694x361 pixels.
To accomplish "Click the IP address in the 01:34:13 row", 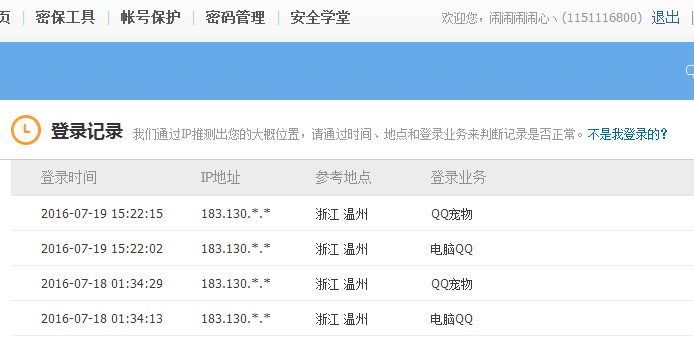I will coord(235,319).
